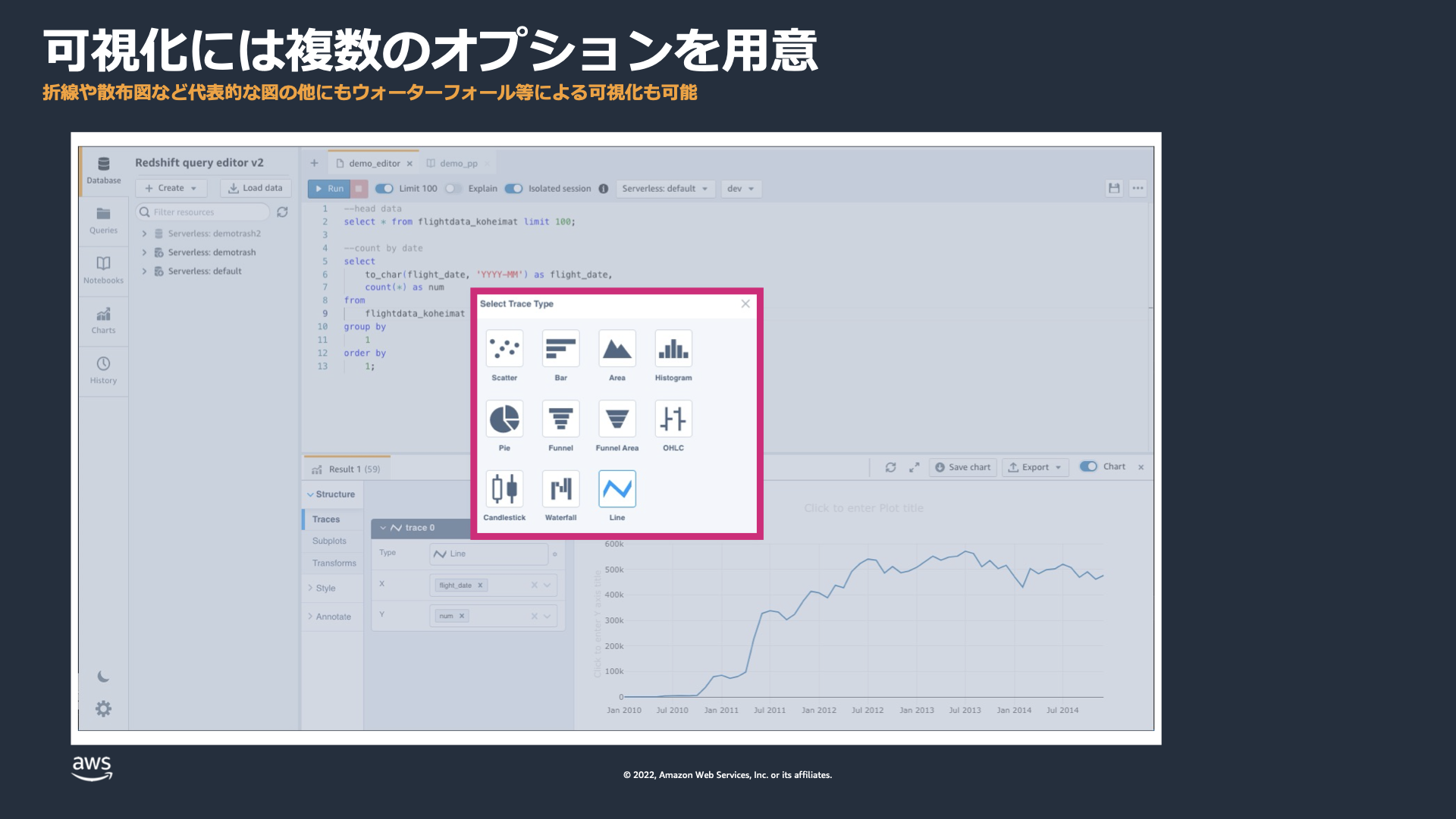Click the Save chart button
The height and width of the screenshot is (819, 1456).
[x=962, y=467]
